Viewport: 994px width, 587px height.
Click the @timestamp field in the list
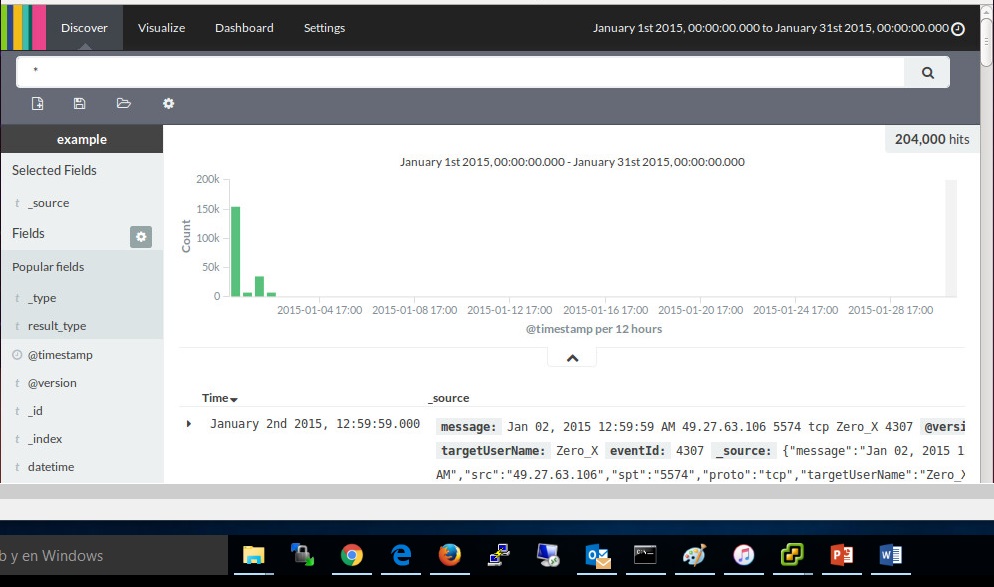[x=60, y=355]
